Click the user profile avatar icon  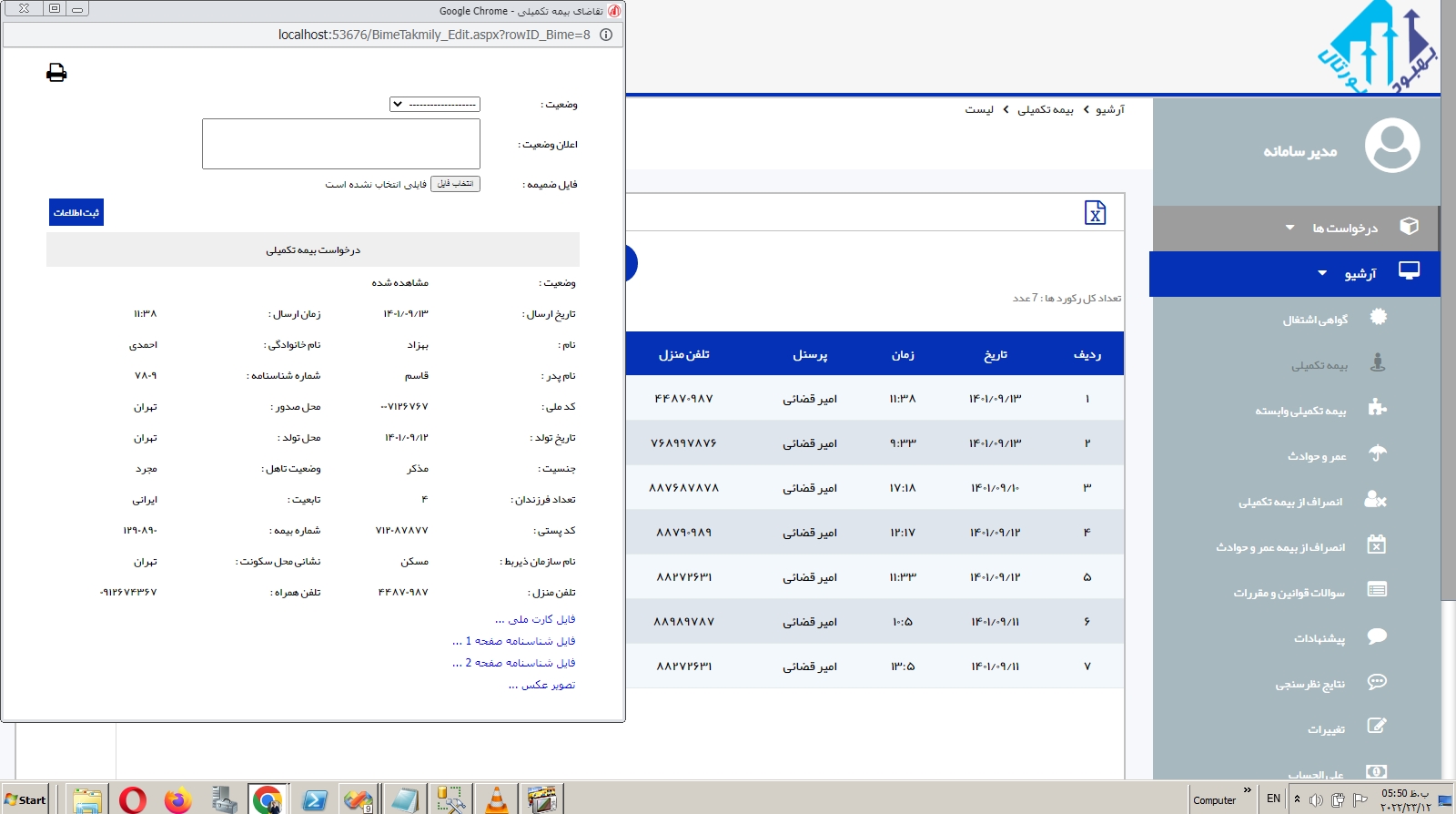tap(1392, 146)
